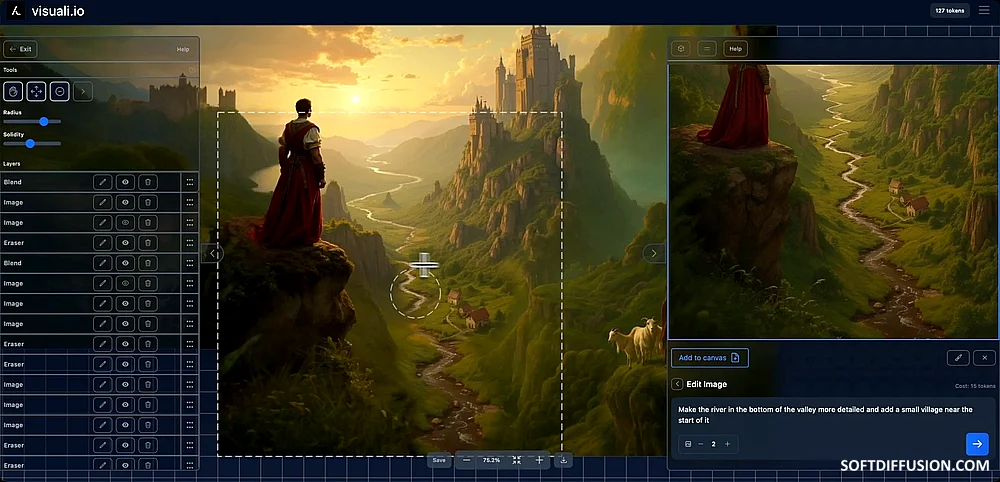The image size is (1000, 482).
Task: Collapse the left panel with the arrow
Action: [x=213, y=254]
